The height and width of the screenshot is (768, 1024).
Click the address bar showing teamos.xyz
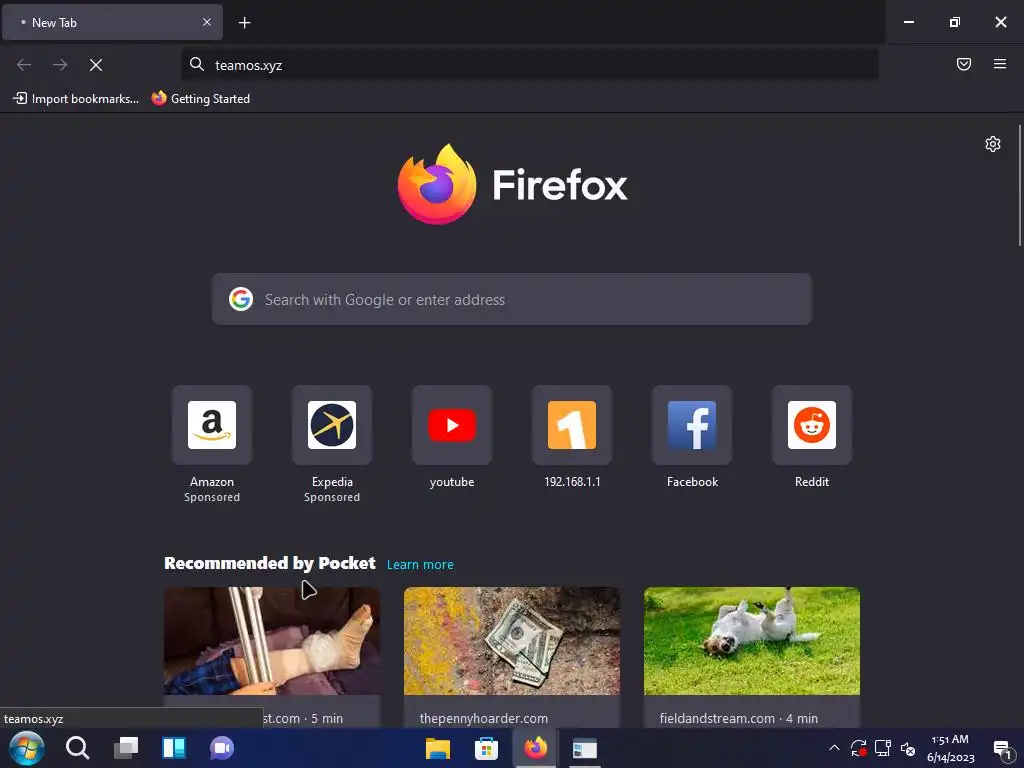[530, 65]
